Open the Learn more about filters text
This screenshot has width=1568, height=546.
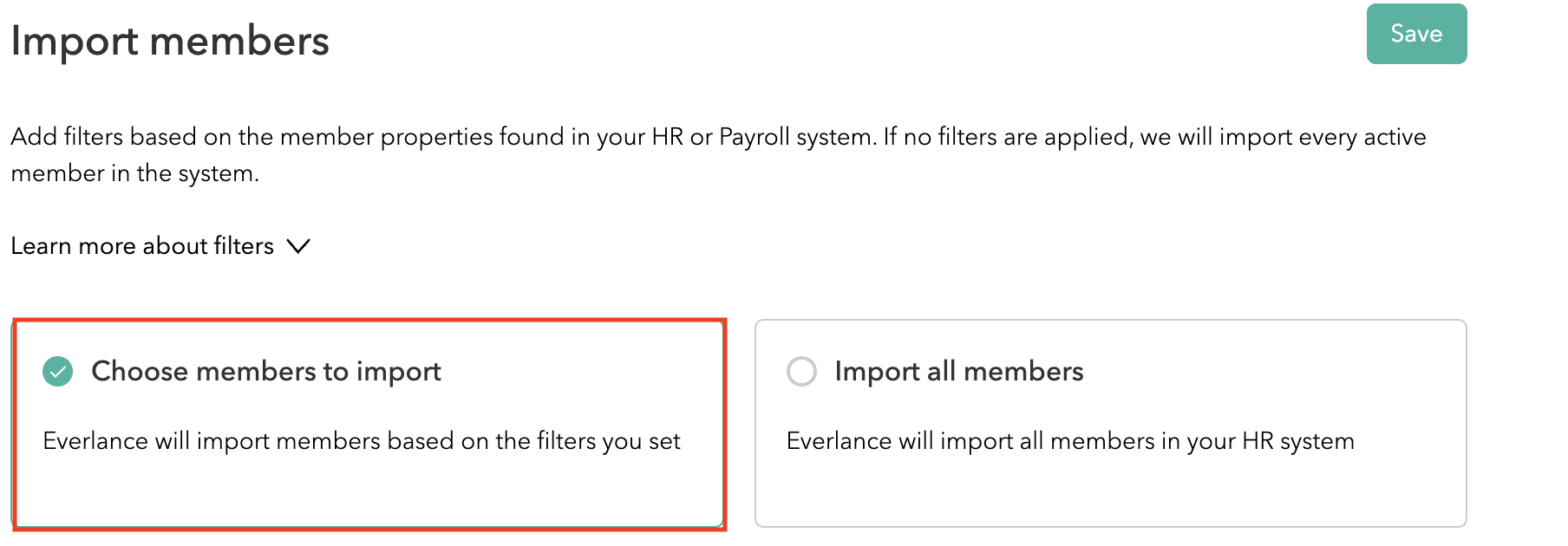[x=142, y=246]
